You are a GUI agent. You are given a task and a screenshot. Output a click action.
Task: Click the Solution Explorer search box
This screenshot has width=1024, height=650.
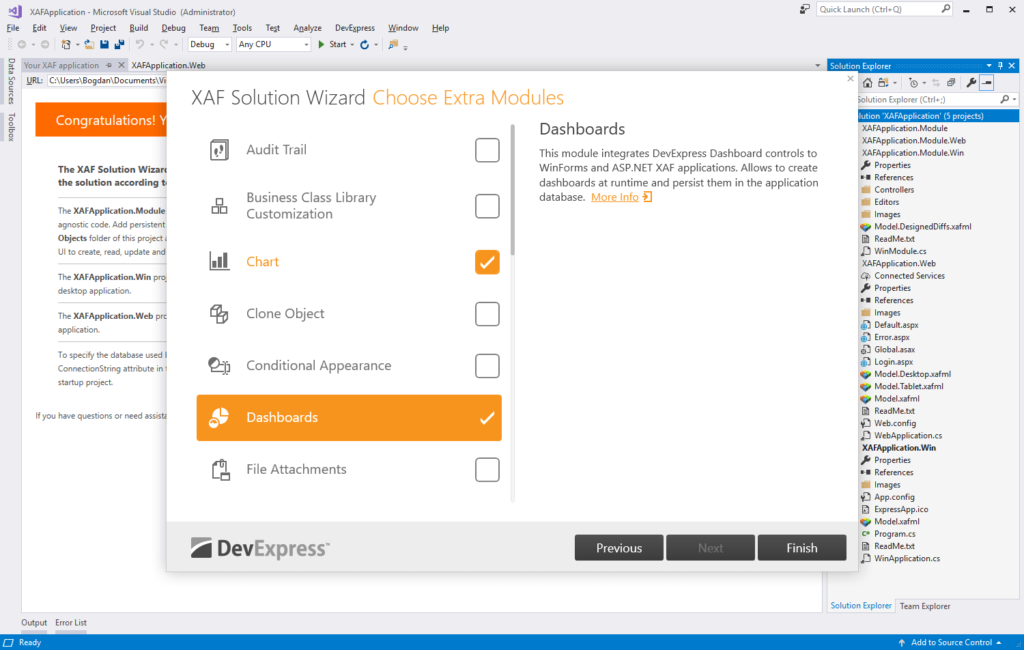click(920, 99)
